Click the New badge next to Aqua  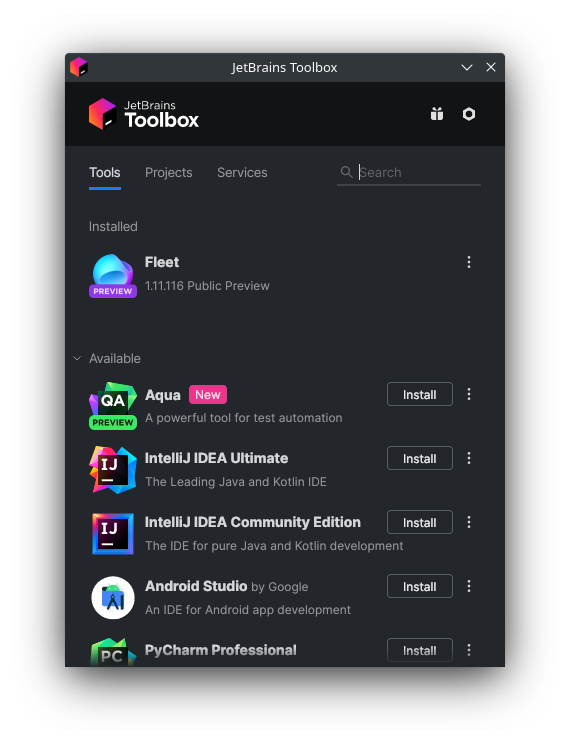tap(208, 395)
